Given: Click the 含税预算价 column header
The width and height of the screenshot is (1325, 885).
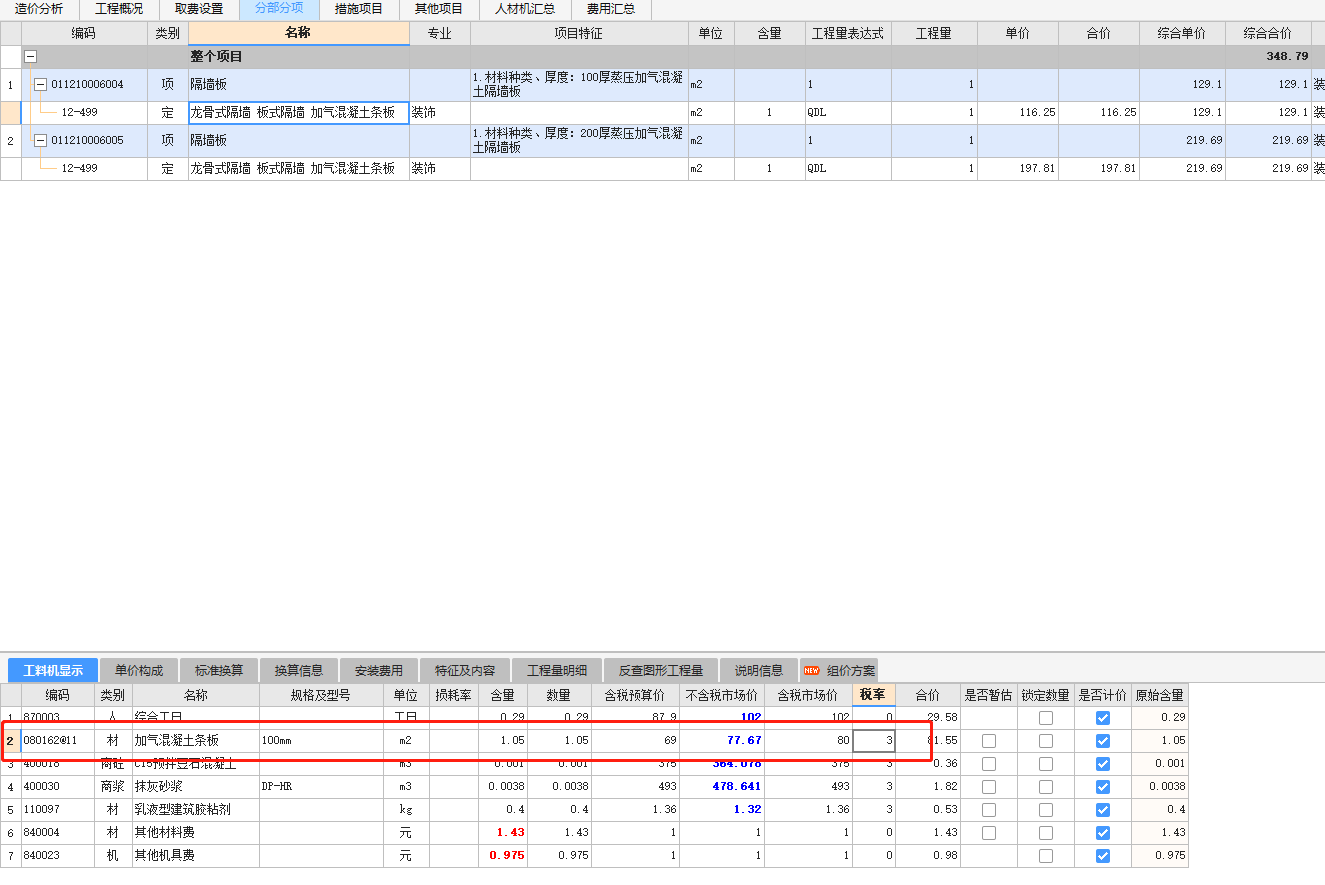Looking at the screenshot, I should [x=635, y=695].
